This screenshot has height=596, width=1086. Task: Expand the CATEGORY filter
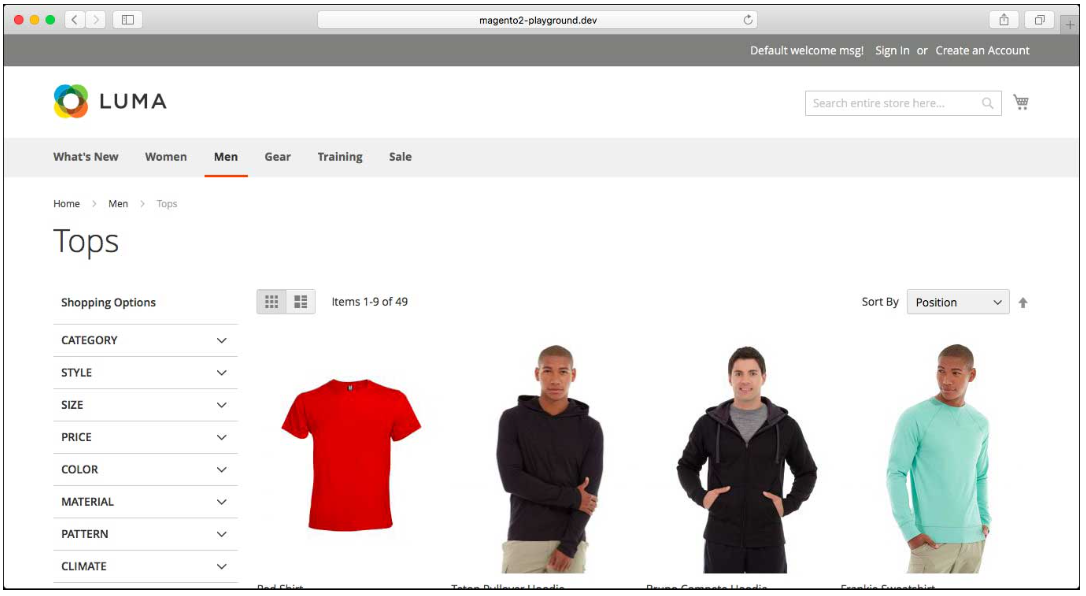145,340
